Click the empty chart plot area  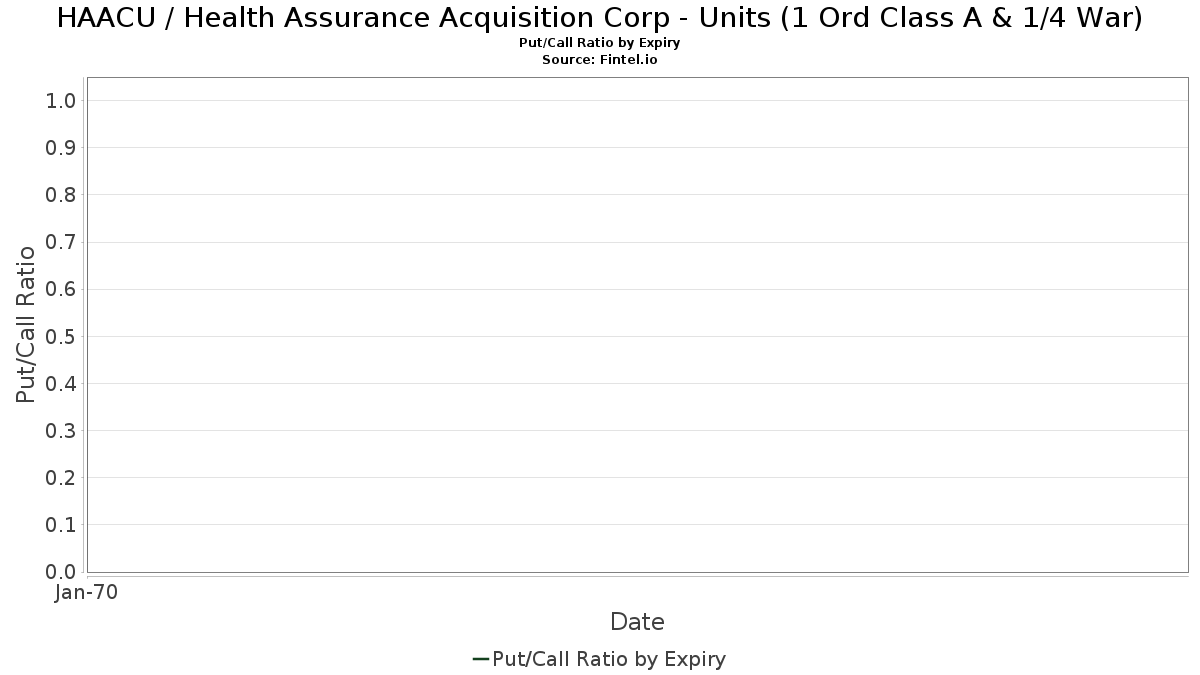(637, 325)
